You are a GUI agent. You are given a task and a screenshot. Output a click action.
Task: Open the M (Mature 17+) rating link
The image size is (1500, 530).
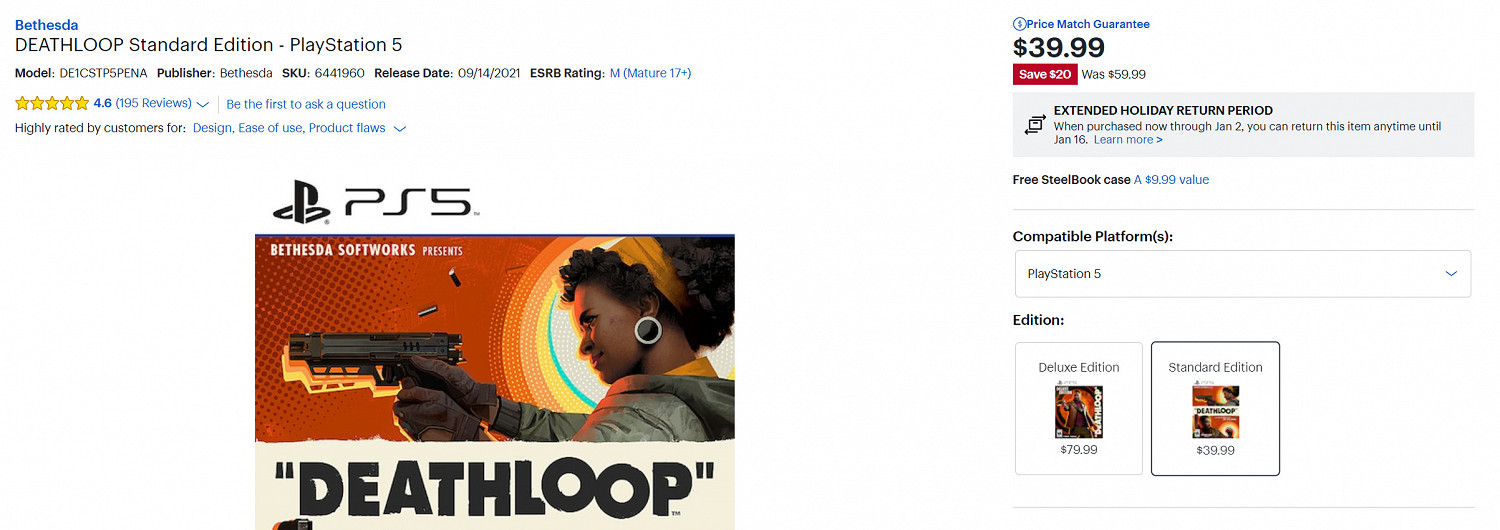pyautogui.click(x=650, y=73)
